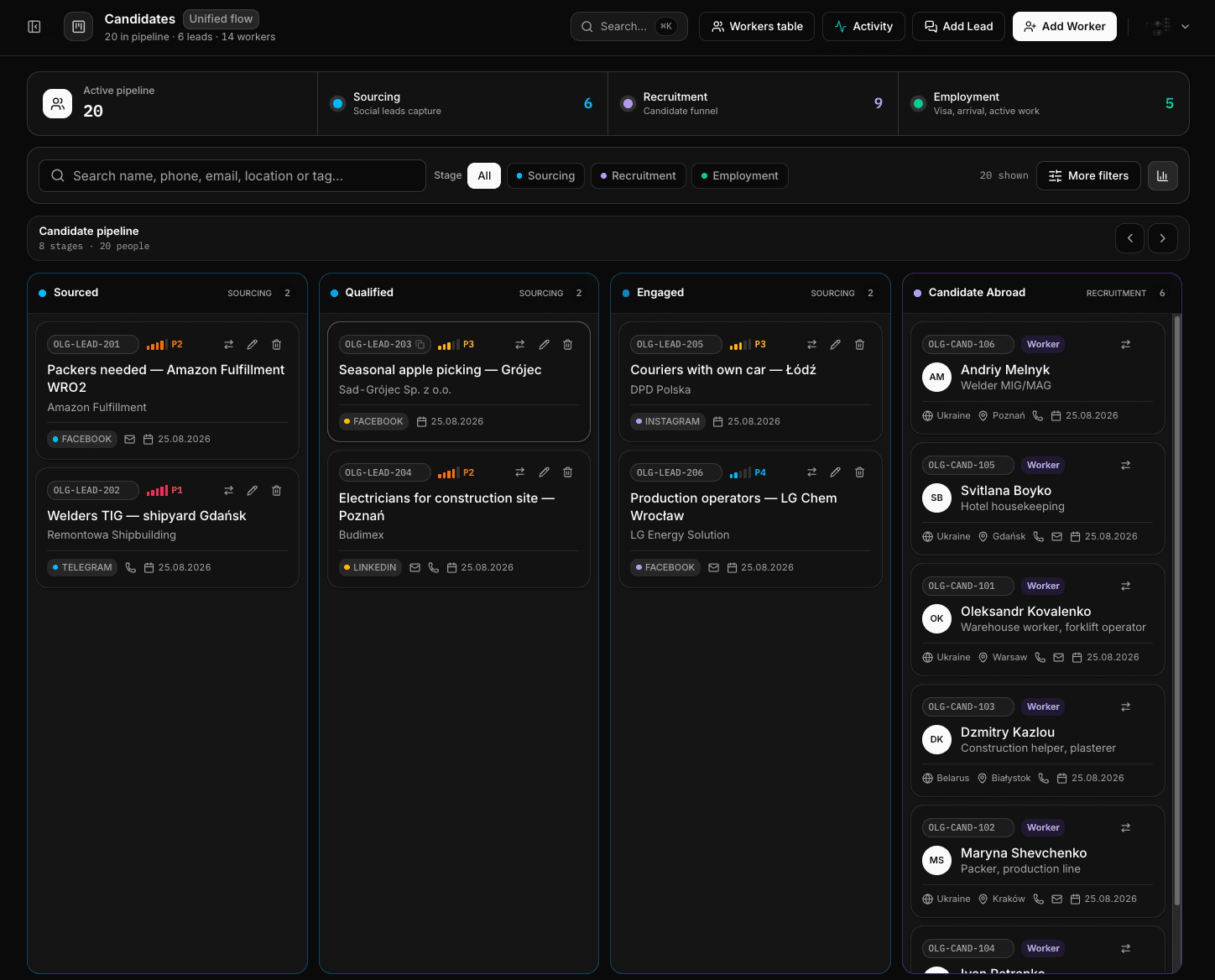
Task: Edit the Couriers Łódź lead
Action: [836, 345]
